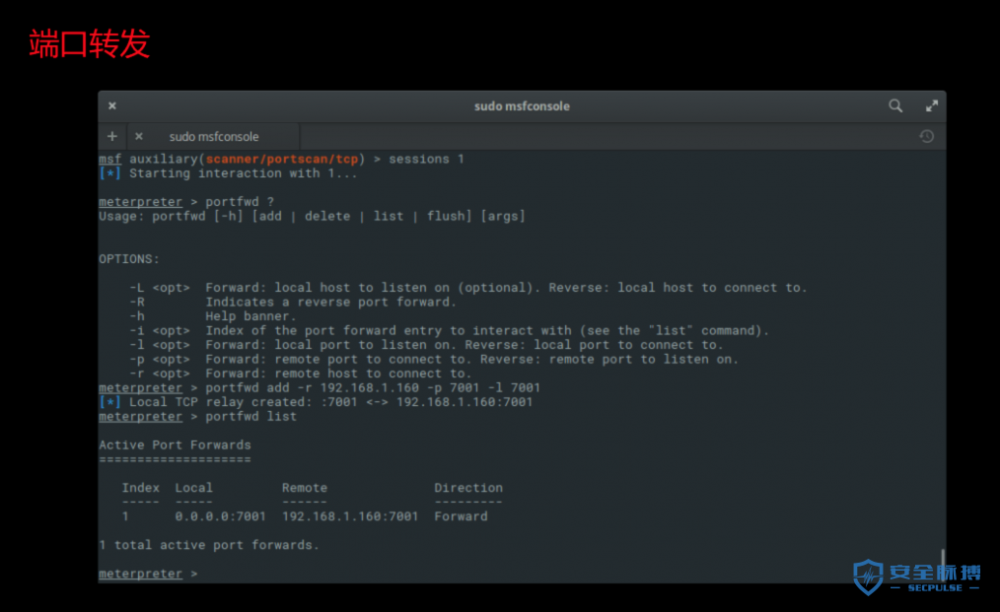Toggle fullscreen with the expand arrows icon

932,106
